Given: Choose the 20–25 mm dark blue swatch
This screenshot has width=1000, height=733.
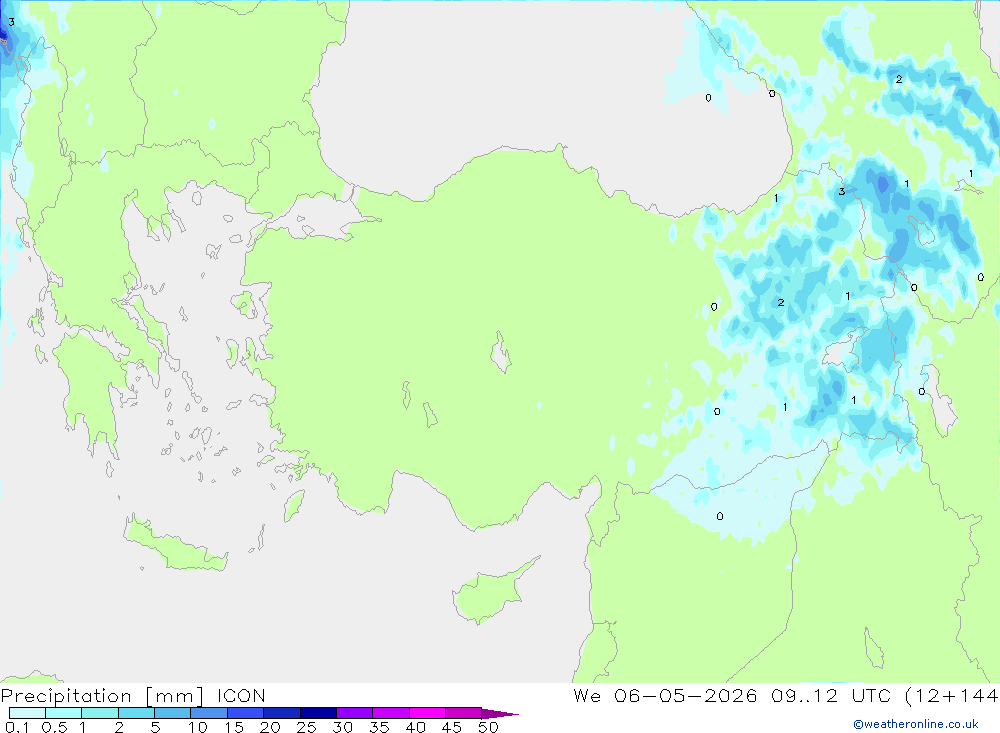Looking at the screenshot, I should pyautogui.click(x=282, y=713).
